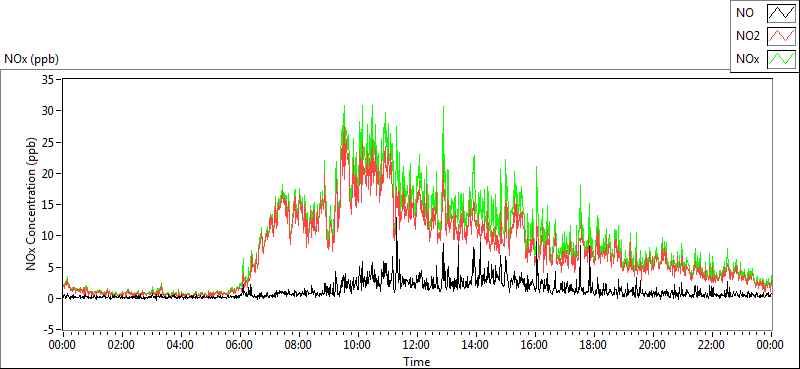Click the 12:00 time axis marker
Image resolution: width=800 pixels, height=369 pixels.
416,345
